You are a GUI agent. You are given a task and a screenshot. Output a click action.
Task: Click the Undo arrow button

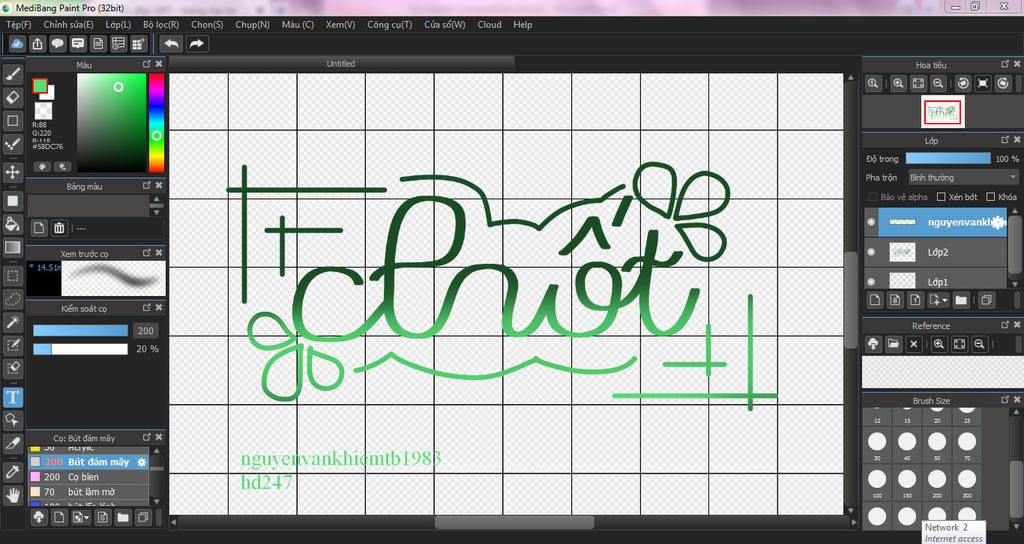[x=172, y=44]
